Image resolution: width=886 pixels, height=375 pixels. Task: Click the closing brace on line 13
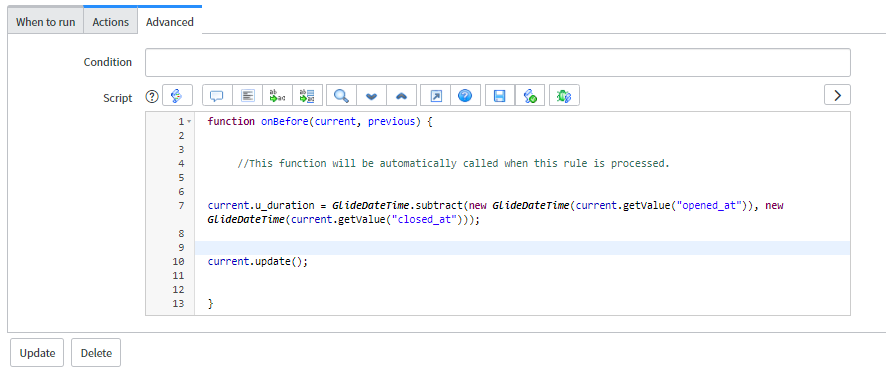(211, 304)
